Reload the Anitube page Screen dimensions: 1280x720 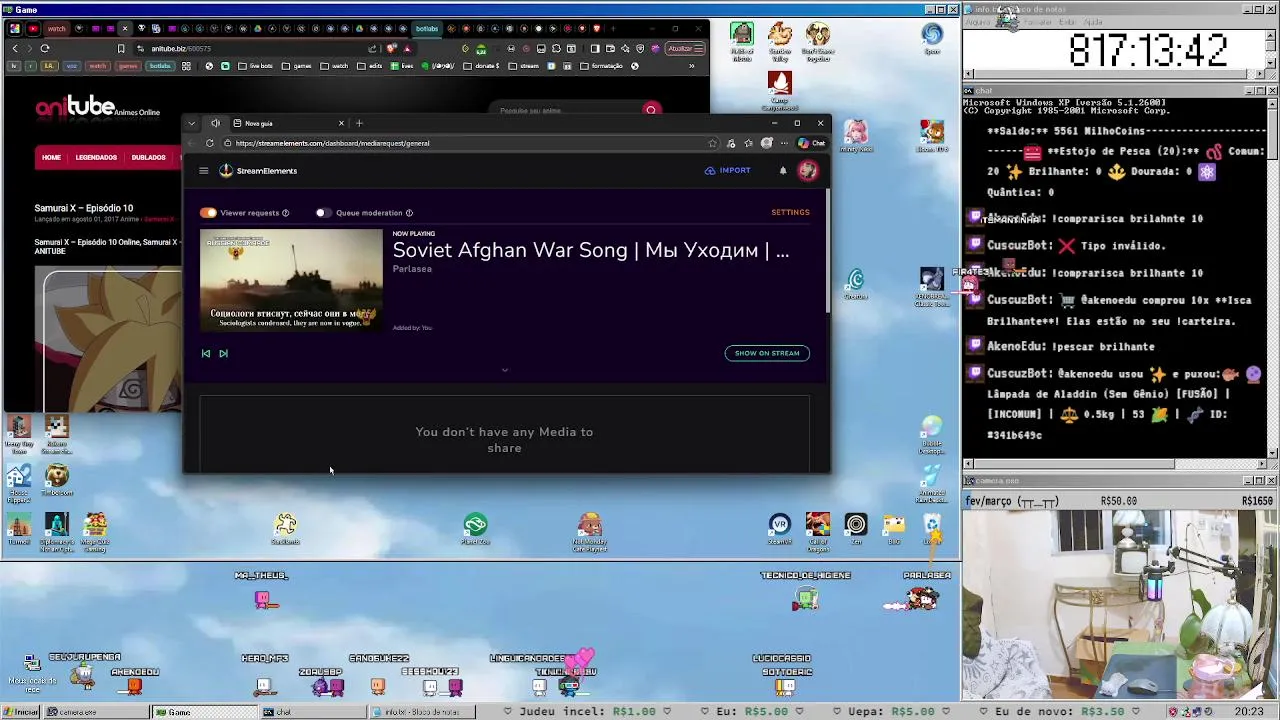coord(45,48)
